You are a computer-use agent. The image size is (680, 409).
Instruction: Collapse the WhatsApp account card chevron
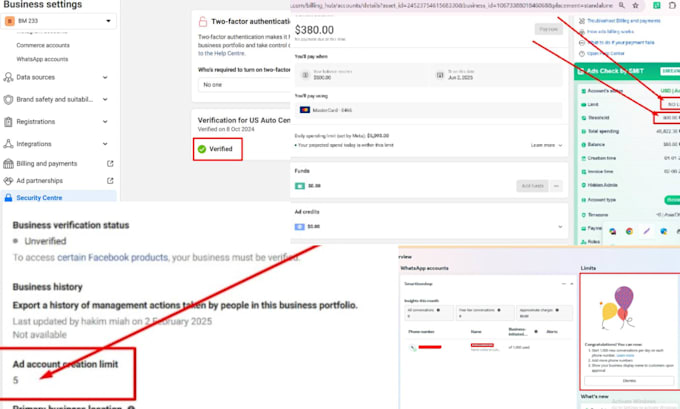click(572, 284)
